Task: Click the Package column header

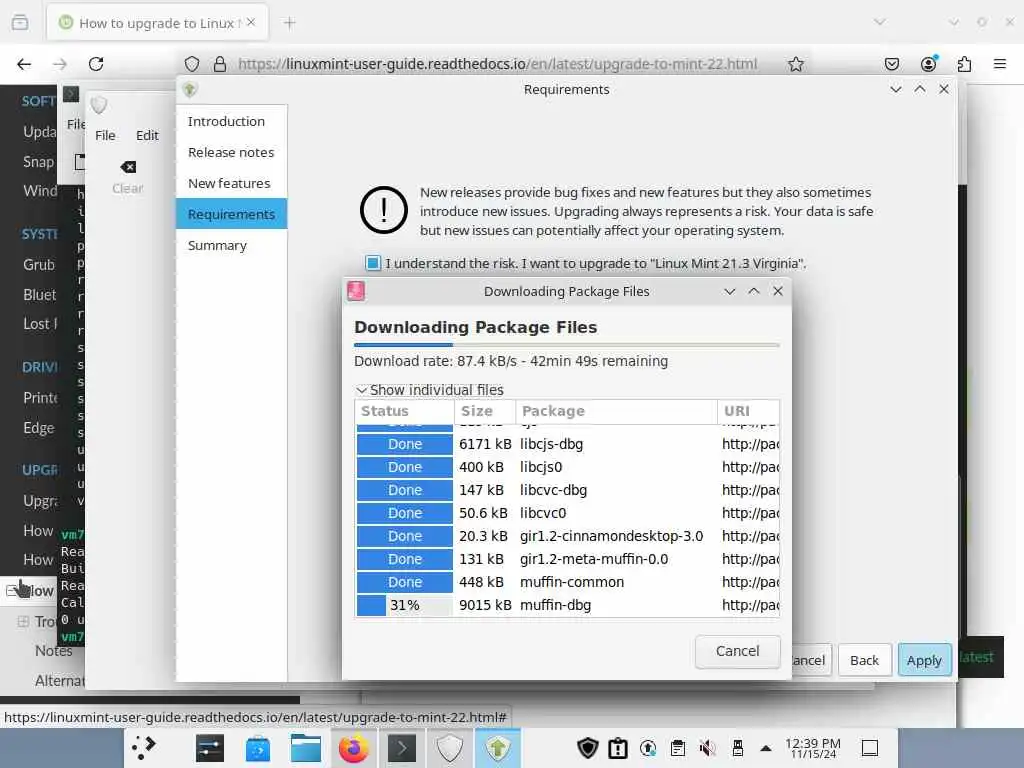Action: pyautogui.click(x=616, y=411)
